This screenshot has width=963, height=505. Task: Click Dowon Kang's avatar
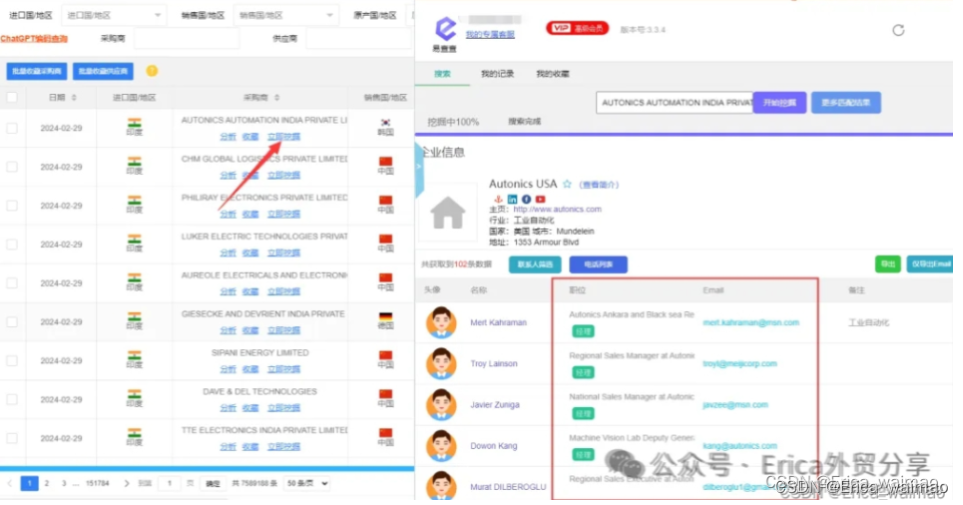[x=441, y=446]
